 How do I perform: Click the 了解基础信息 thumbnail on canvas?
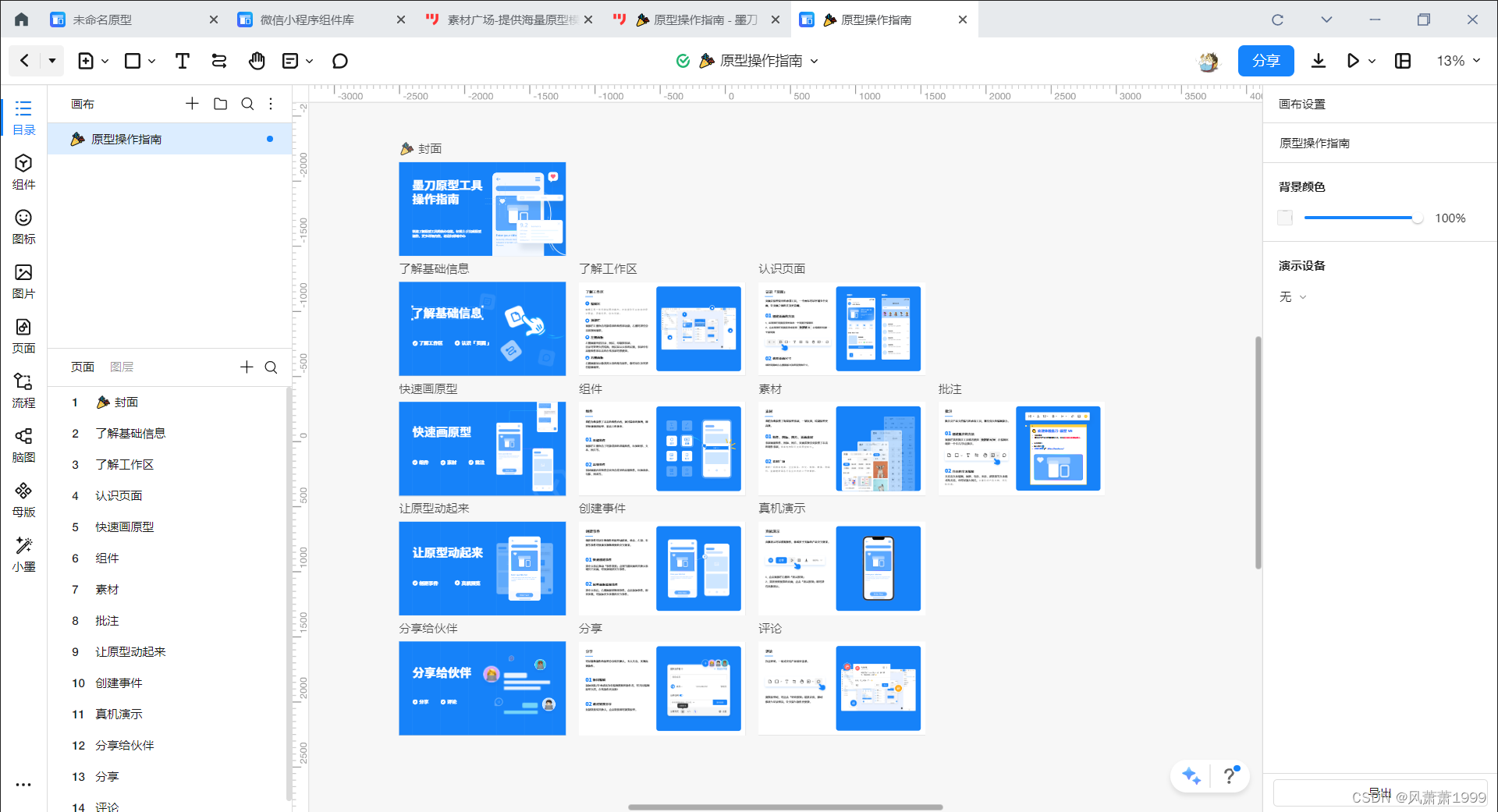point(482,328)
